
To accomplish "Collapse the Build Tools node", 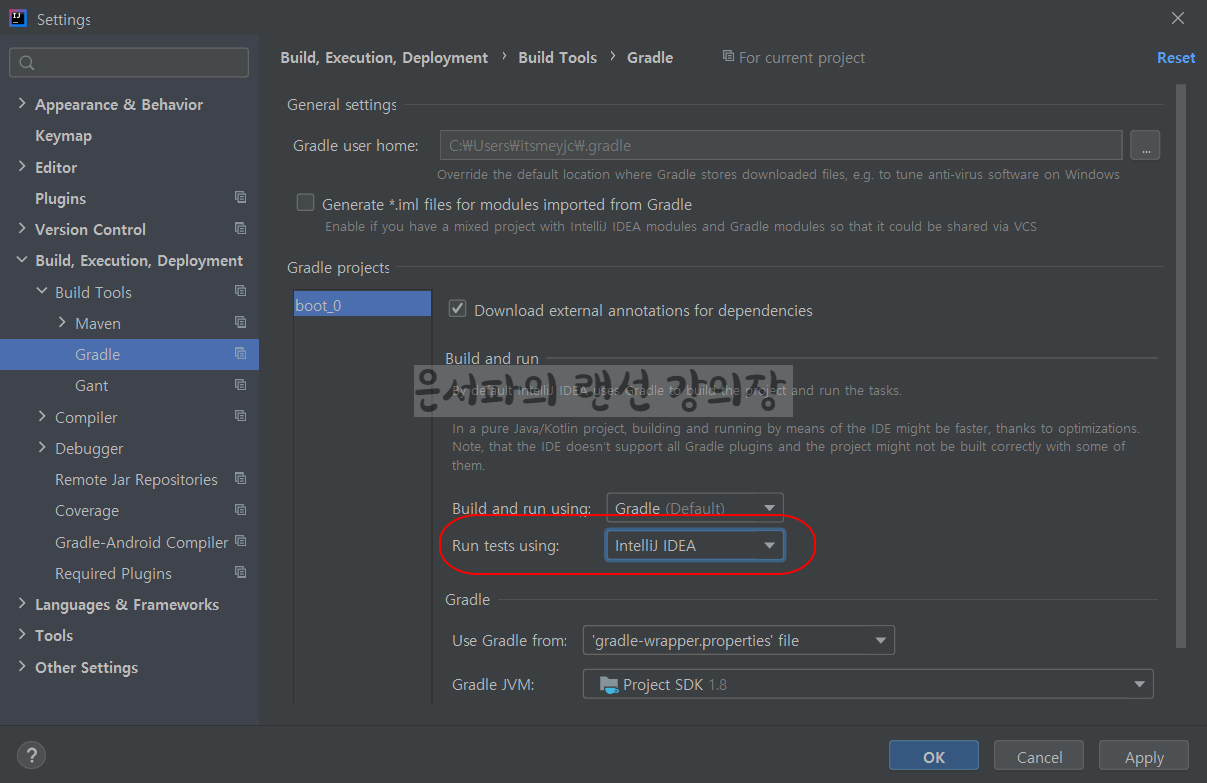I will 42,291.
